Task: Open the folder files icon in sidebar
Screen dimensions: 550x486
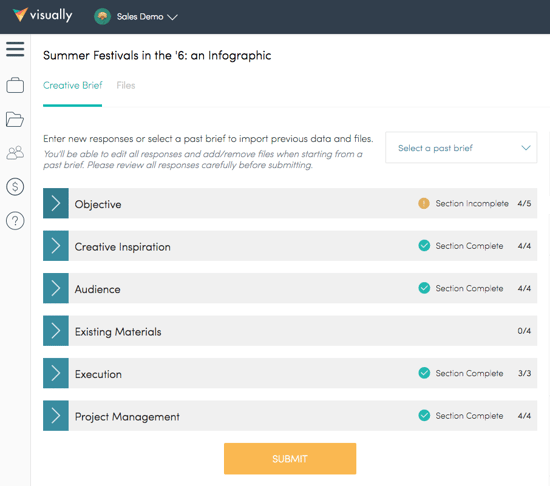Action: point(15,119)
